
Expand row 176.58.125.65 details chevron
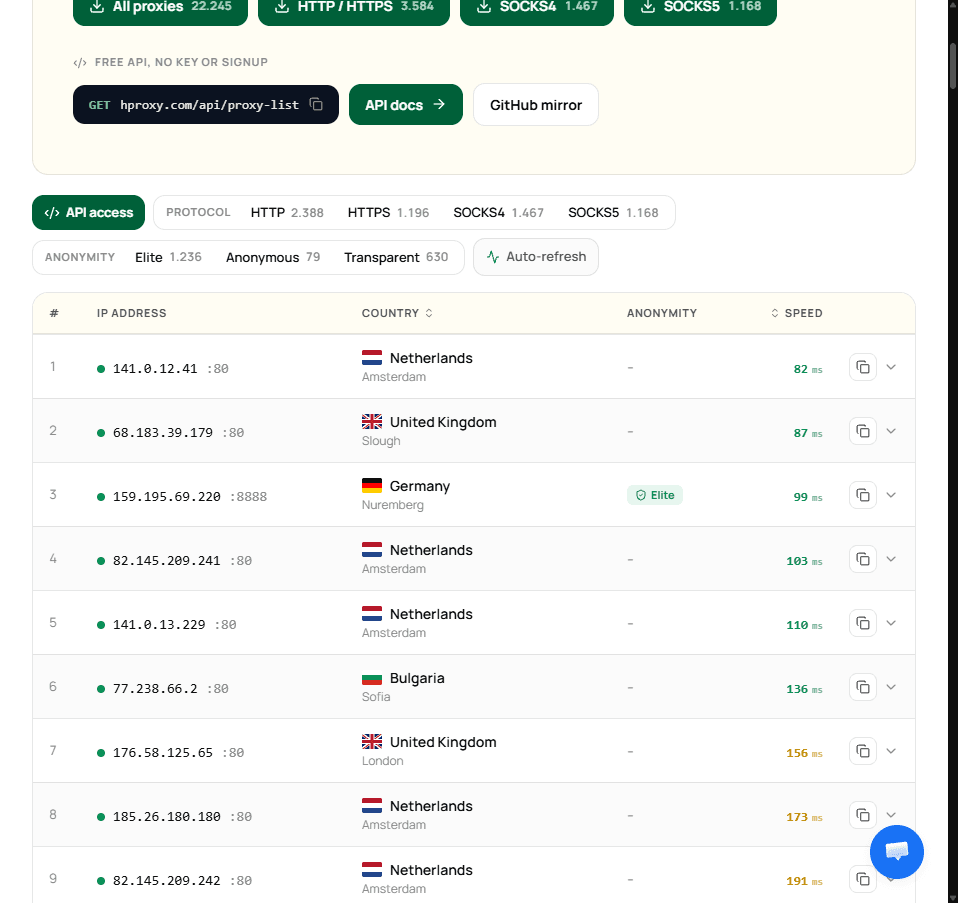click(891, 751)
